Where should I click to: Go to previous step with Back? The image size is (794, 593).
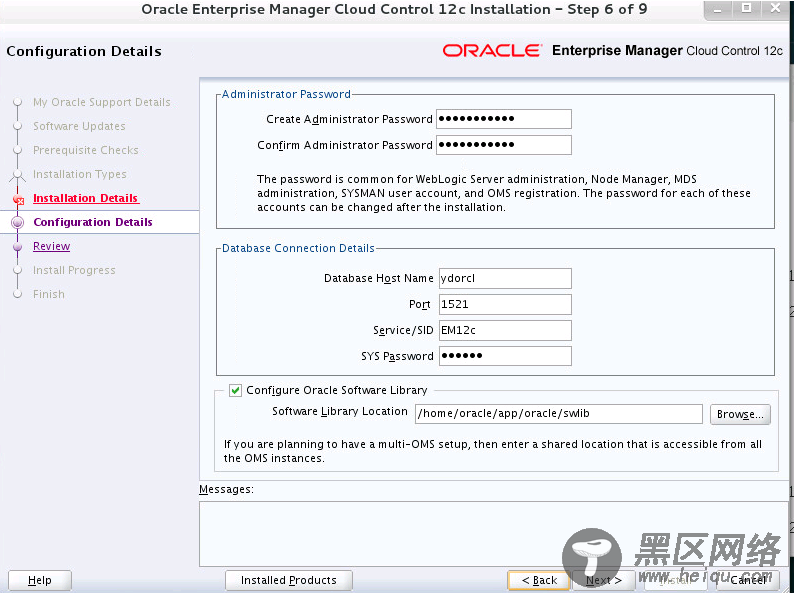[539, 580]
